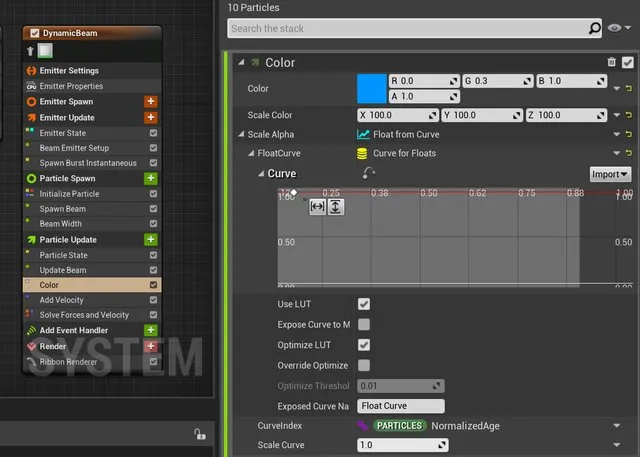
Task: Add module to Emitter Spawn with plus icon
Action: [151, 101]
